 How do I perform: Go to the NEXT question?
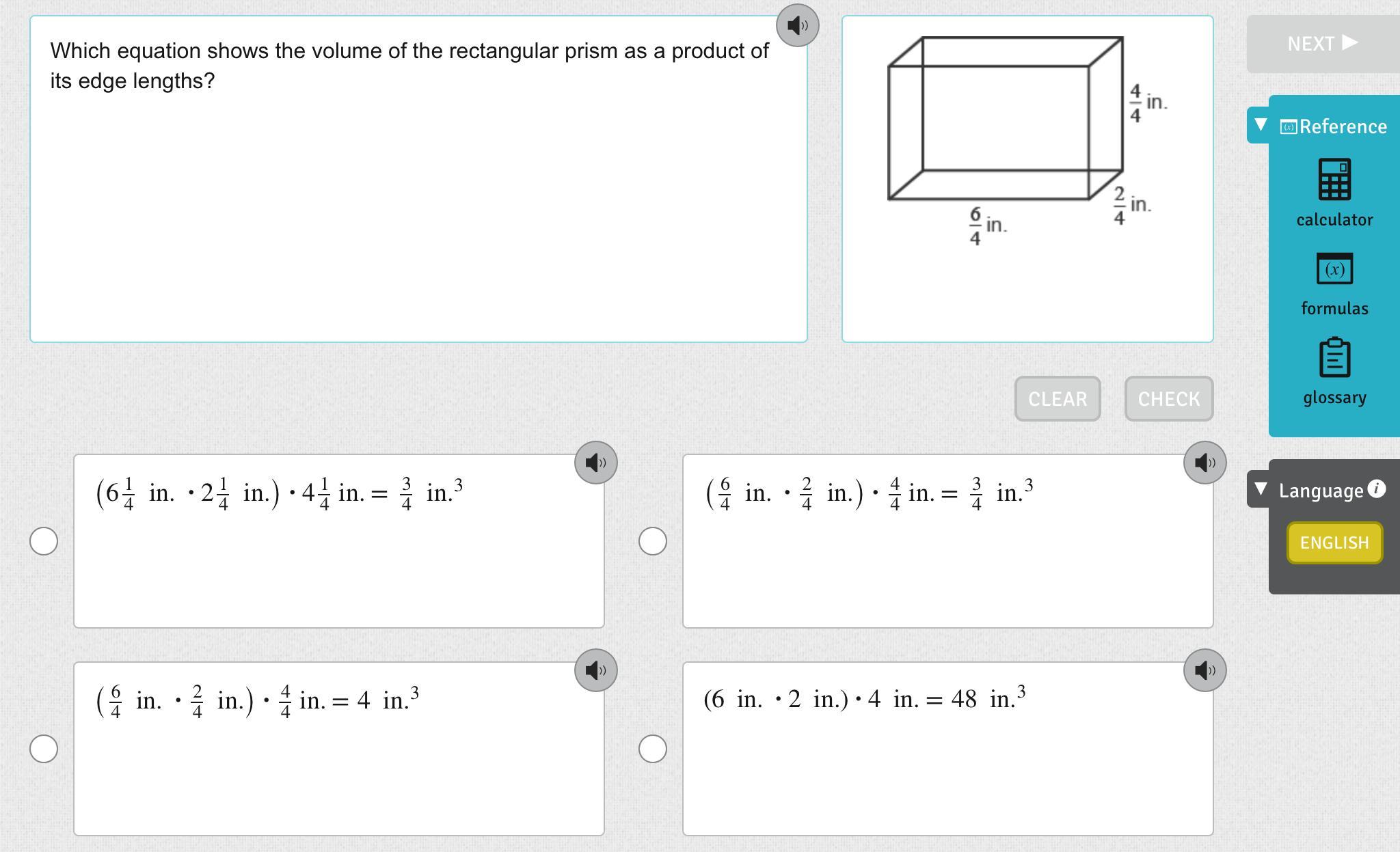pyautogui.click(x=1322, y=44)
